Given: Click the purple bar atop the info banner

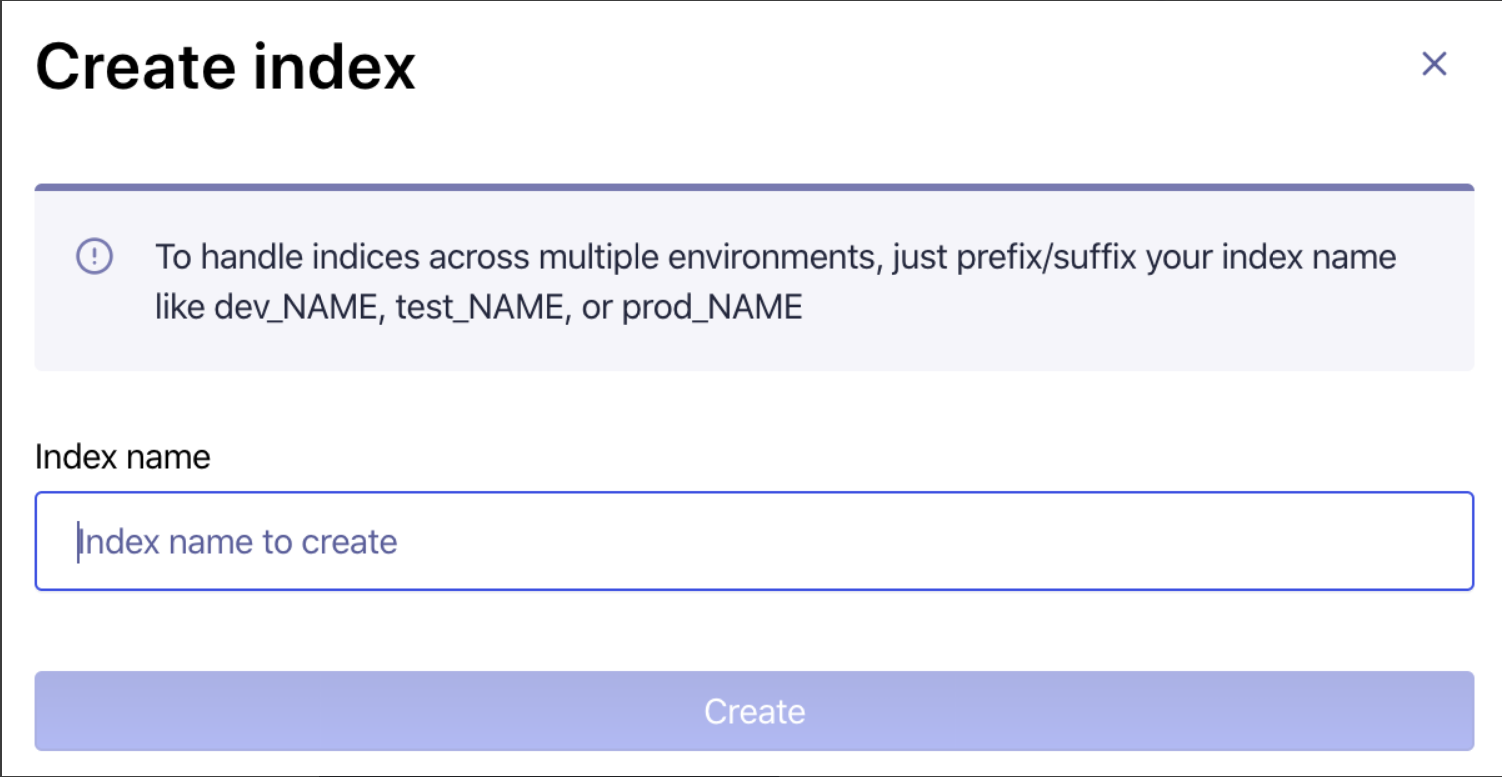Looking at the screenshot, I should coord(754,187).
